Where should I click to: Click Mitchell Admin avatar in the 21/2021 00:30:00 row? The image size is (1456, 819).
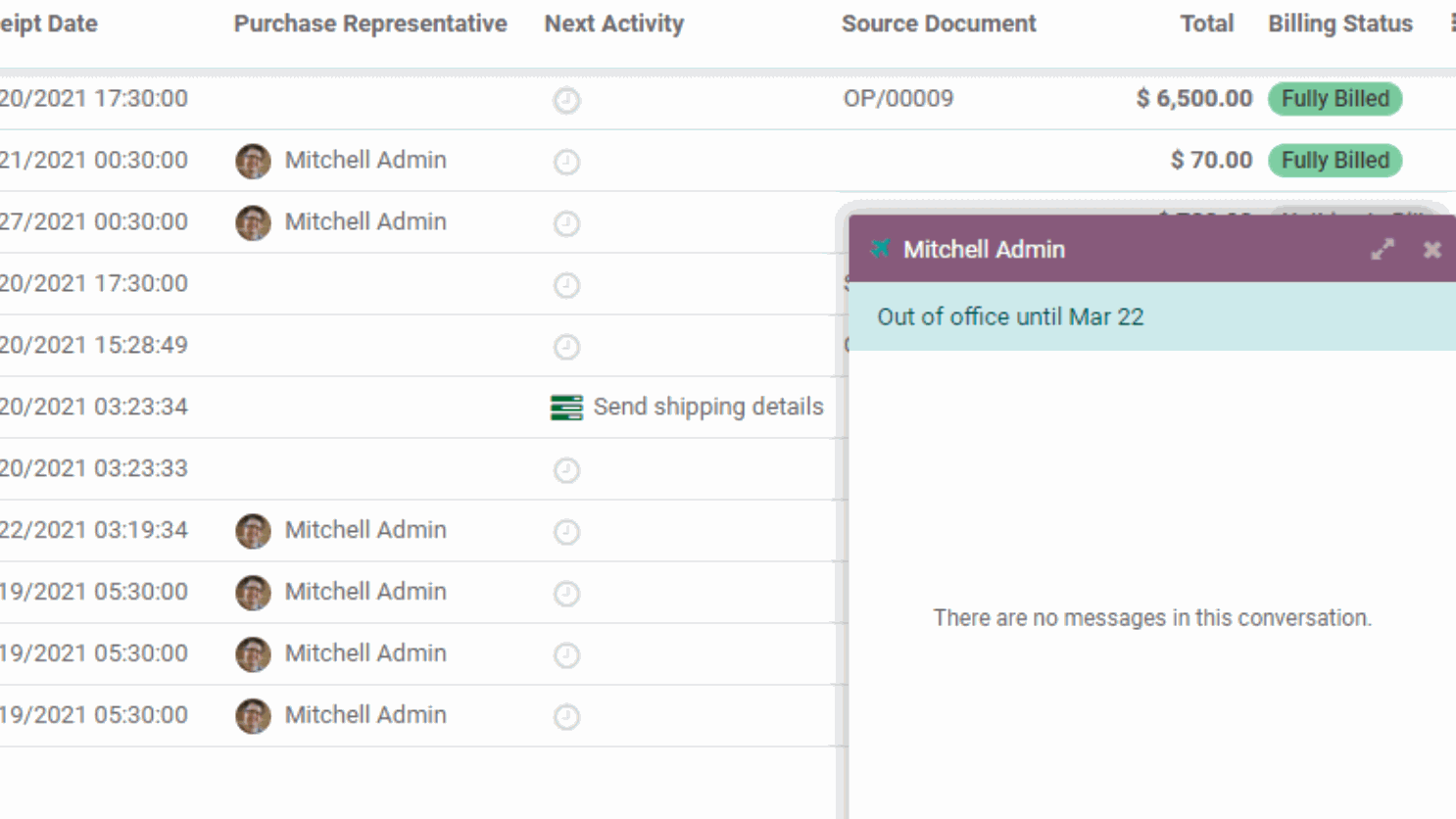[253, 161]
